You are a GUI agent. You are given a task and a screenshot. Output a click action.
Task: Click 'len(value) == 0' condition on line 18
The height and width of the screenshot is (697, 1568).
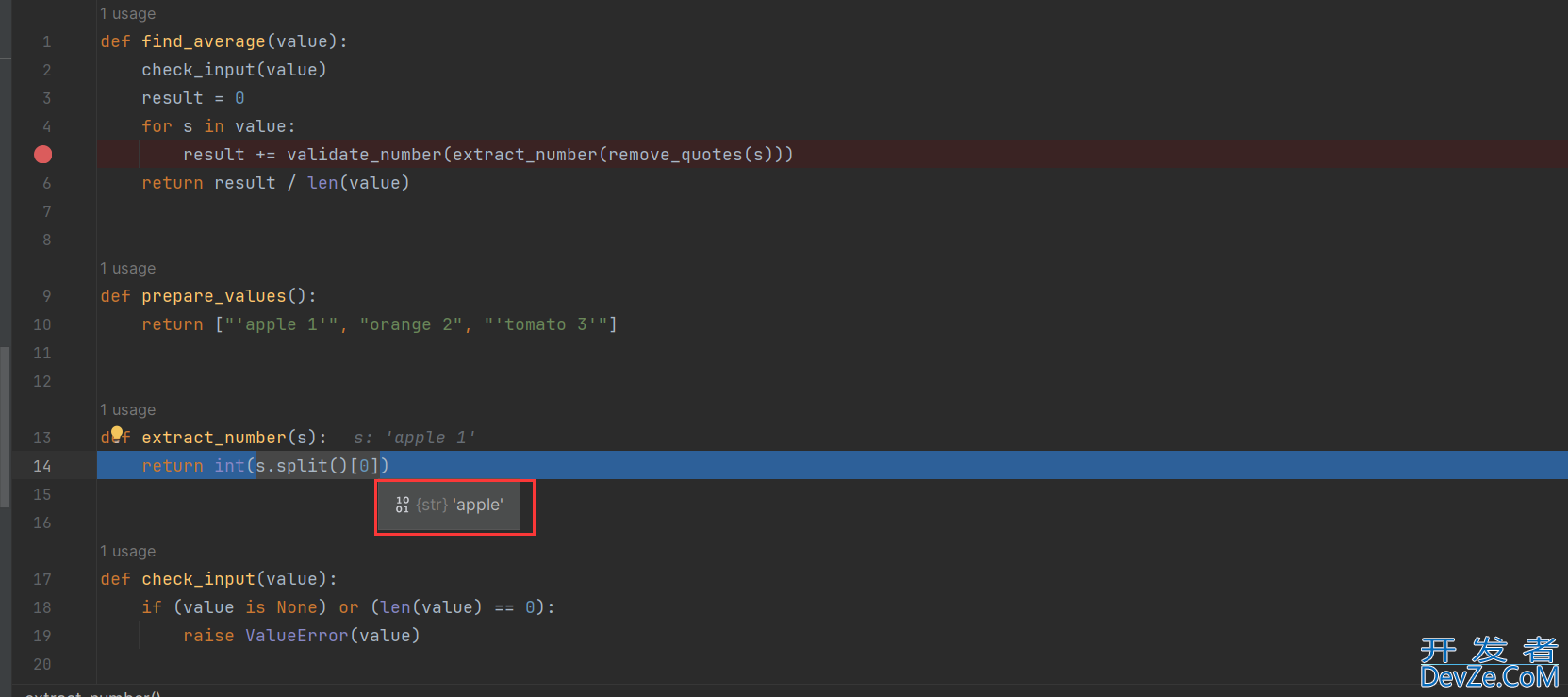(457, 607)
